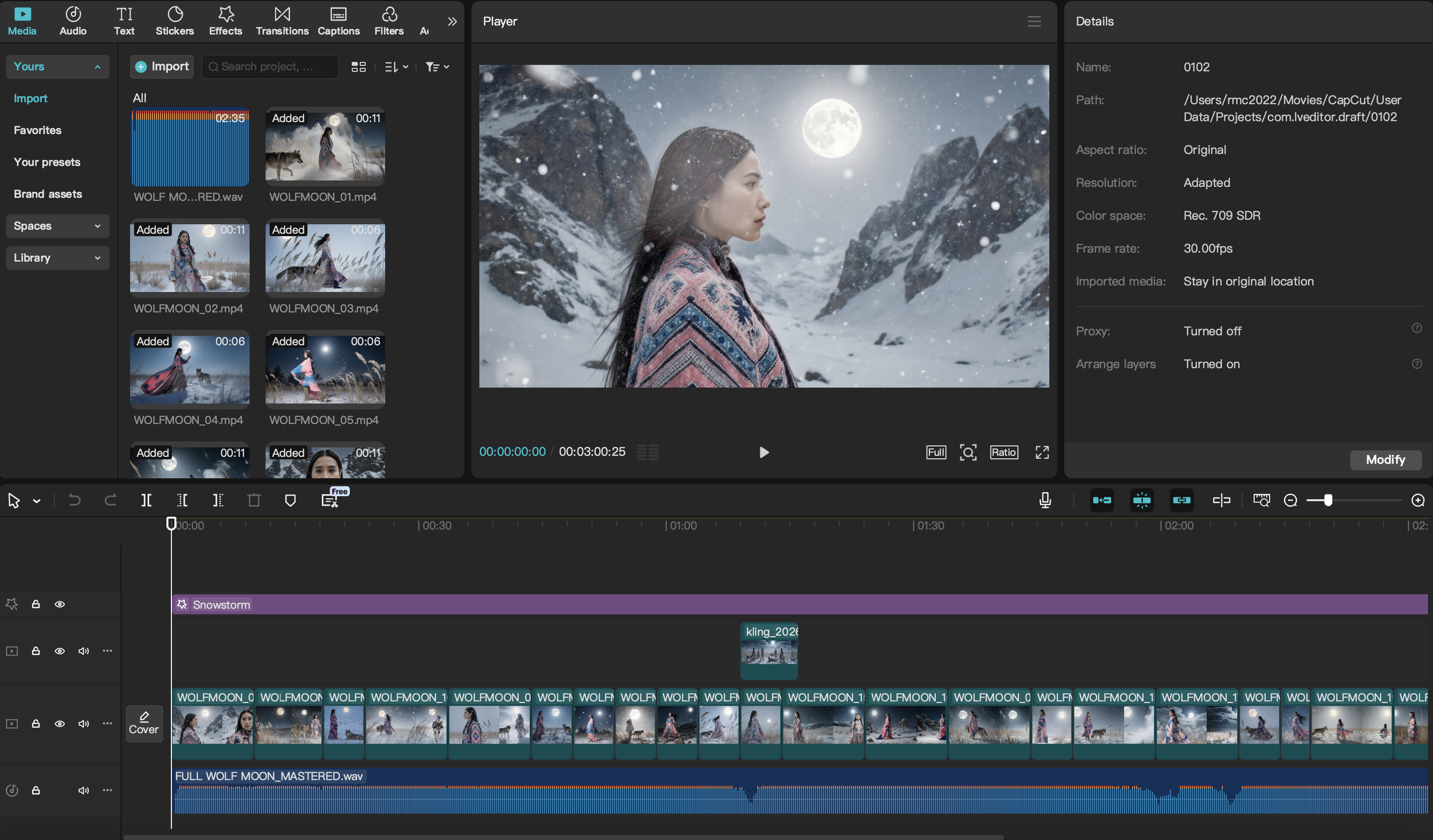Click the marker shield icon
This screenshot has width=1433, height=840.
(x=290, y=500)
